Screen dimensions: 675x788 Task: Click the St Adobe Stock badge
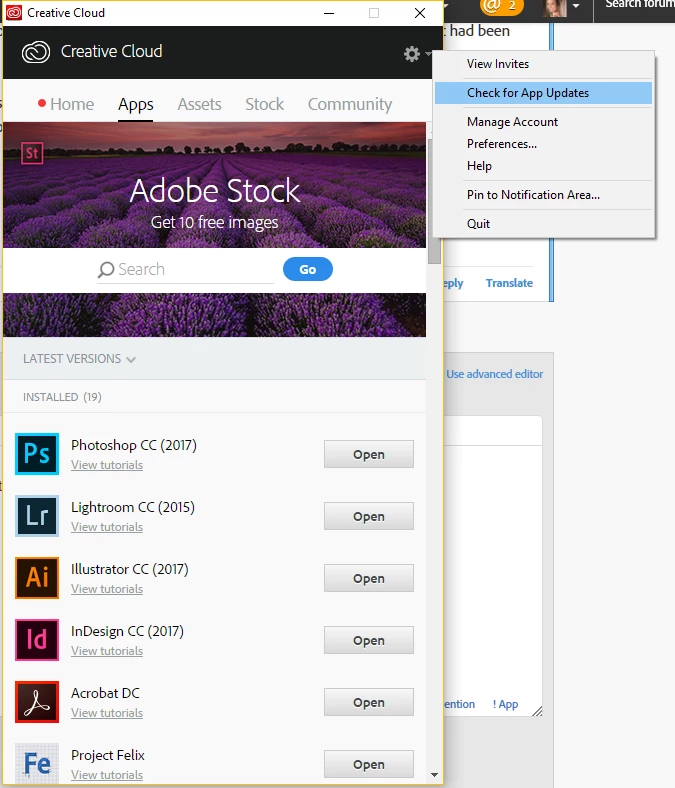(x=32, y=153)
